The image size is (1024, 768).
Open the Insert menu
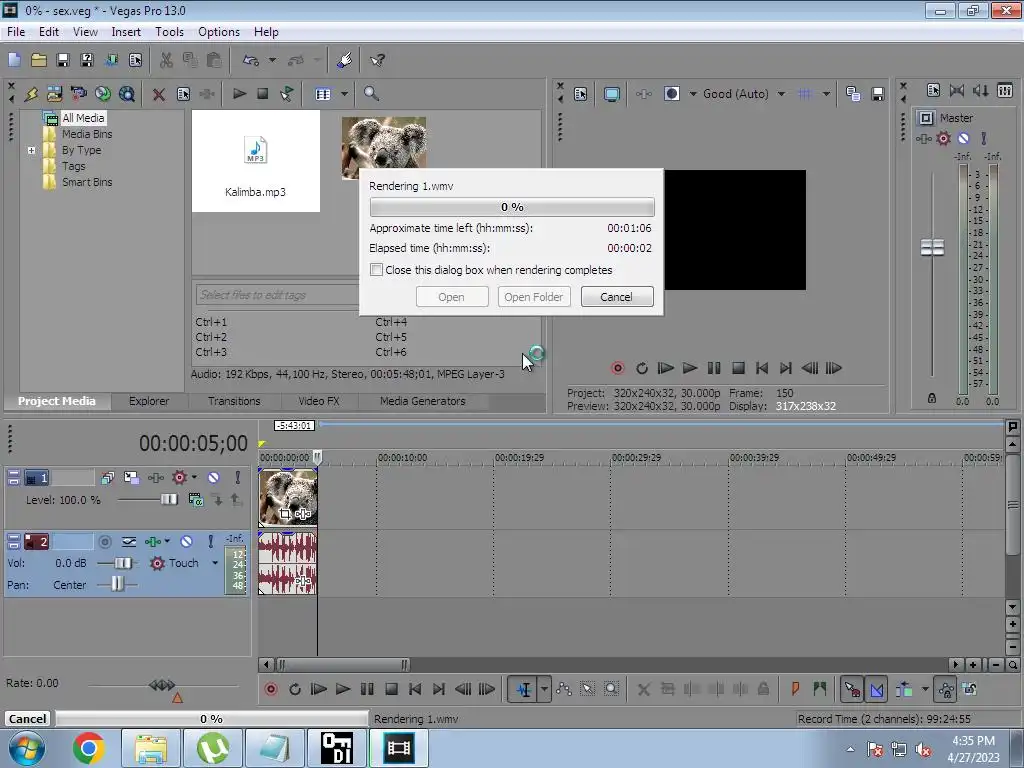click(x=126, y=31)
